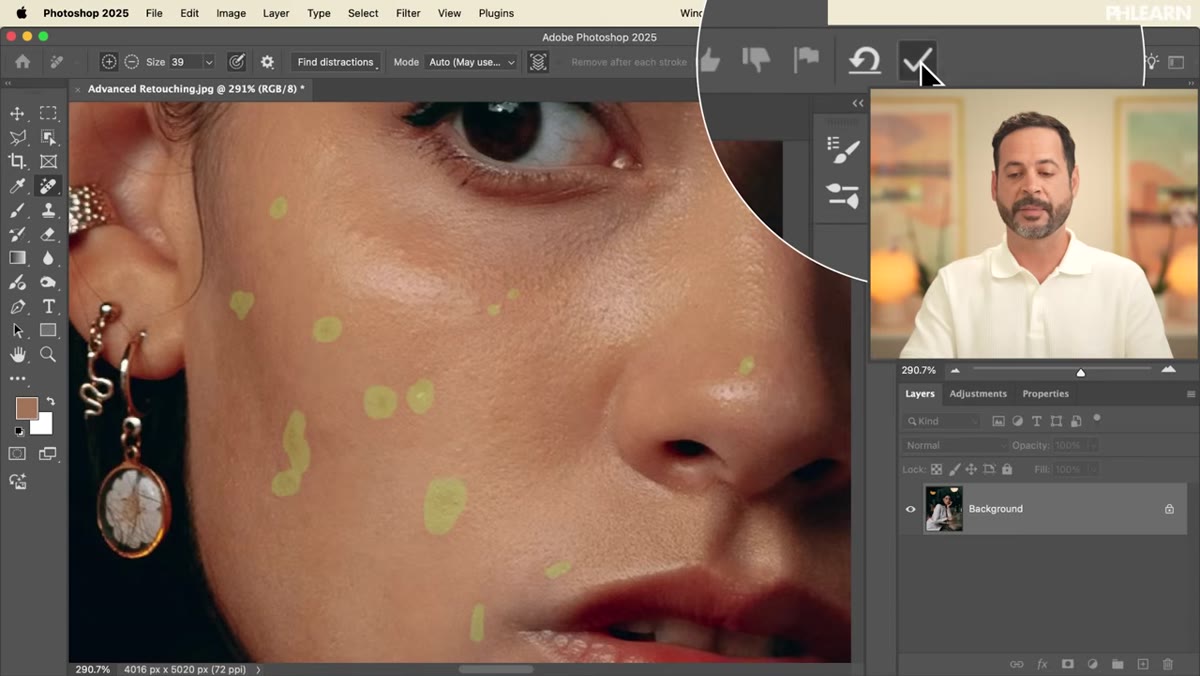Add a layer mask icon
This screenshot has width=1200, height=676.
(1067, 664)
